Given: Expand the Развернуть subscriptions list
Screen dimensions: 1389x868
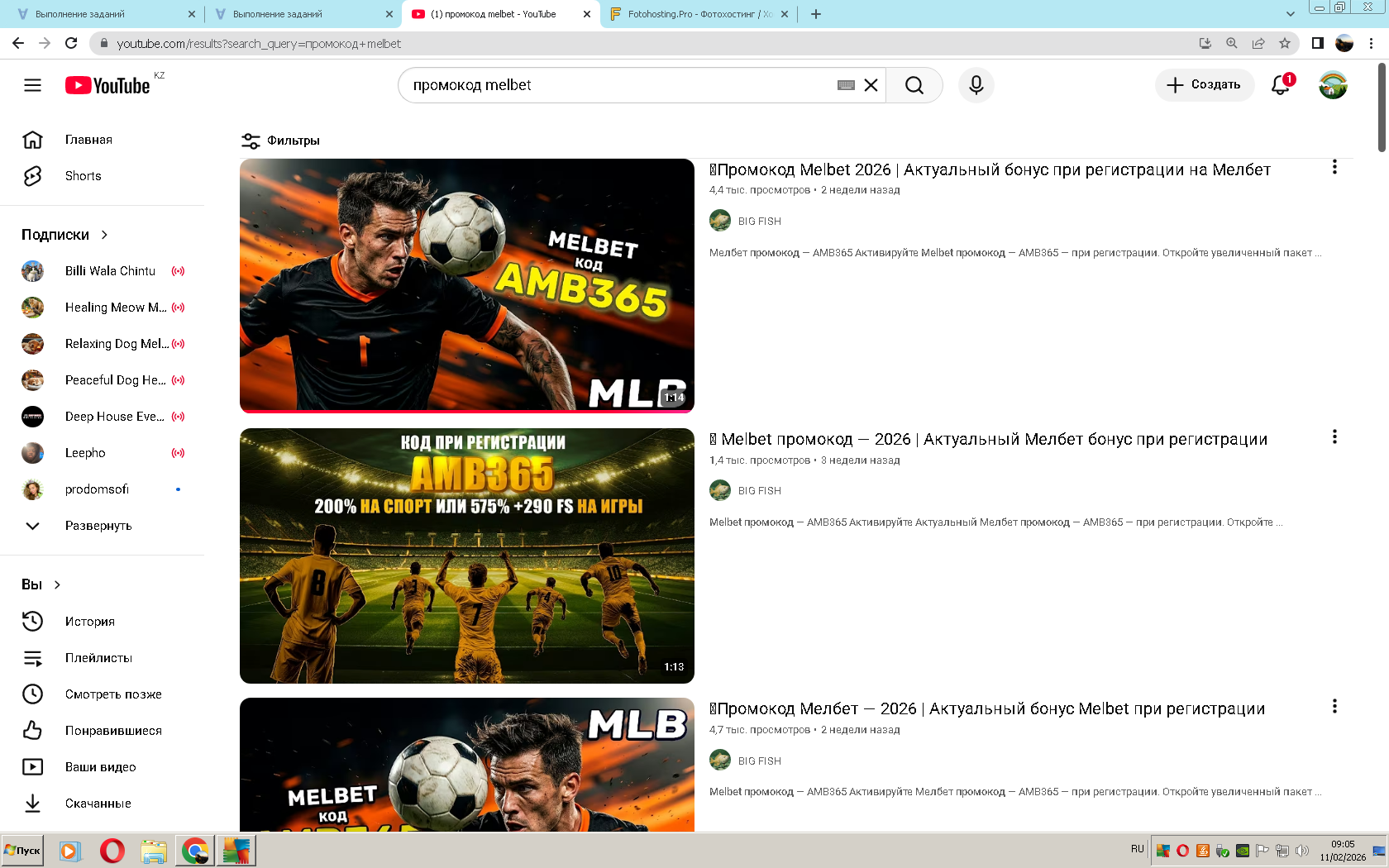Looking at the screenshot, I should pos(102,526).
